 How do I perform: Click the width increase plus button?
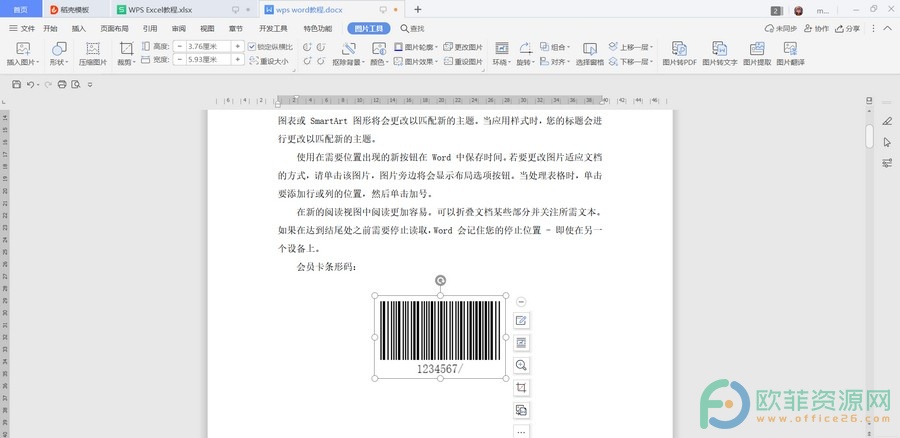tap(238, 60)
